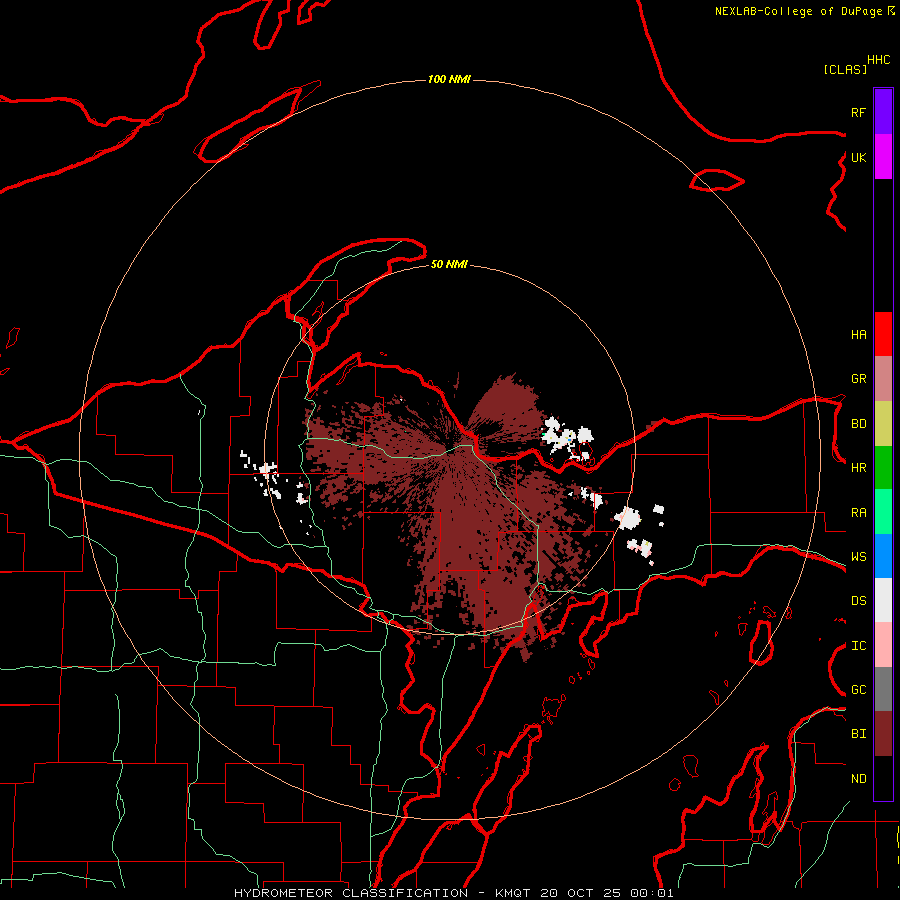The height and width of the screenshot is (900, 900).
Task: Click the dusty pink GR legend swatch
Action: pos(883,378)
